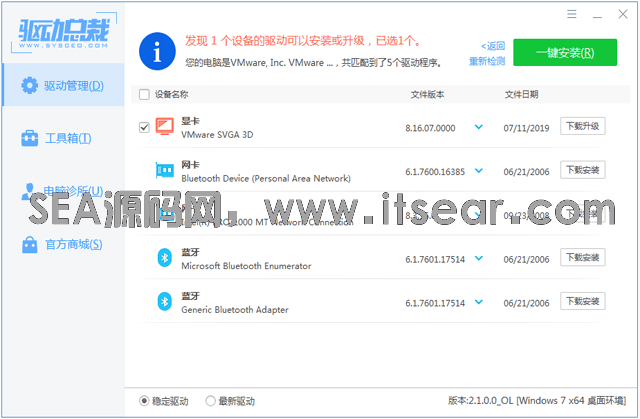The height and width of the screenshot is (419, 640).
Task: Click the VMware SVGA 3D device name
Action: tap(217, 135)
